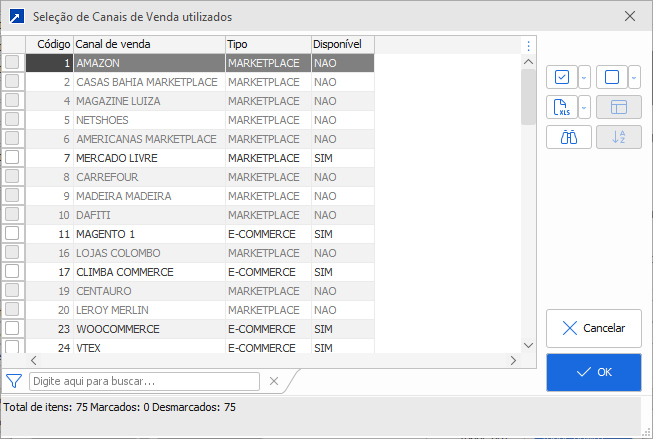Open the three-dot grid options menu
The image size is (667, 446).
[x=528, y=46]
